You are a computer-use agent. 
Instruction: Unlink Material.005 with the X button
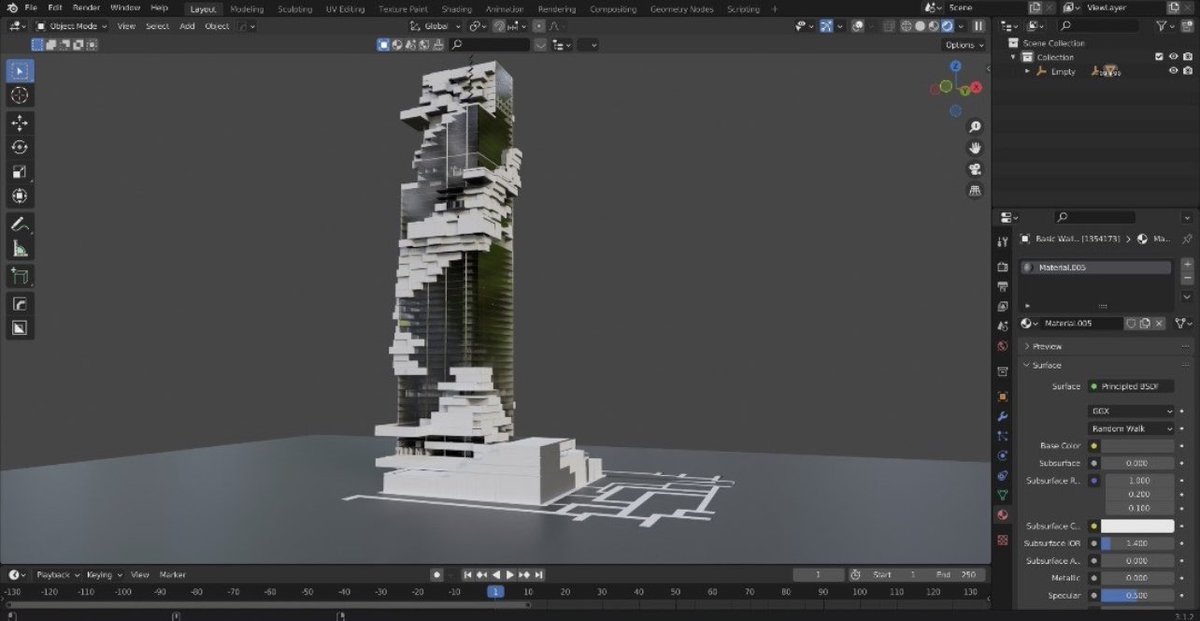pyautogui.click(x=1159, y=323)
